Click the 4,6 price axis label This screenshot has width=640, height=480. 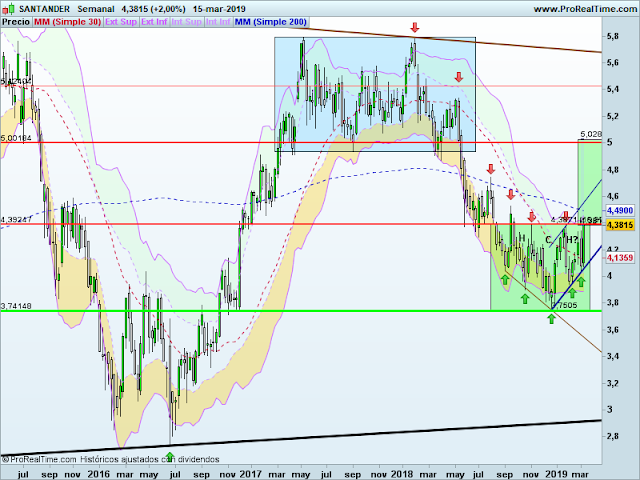tap(612, 196)
